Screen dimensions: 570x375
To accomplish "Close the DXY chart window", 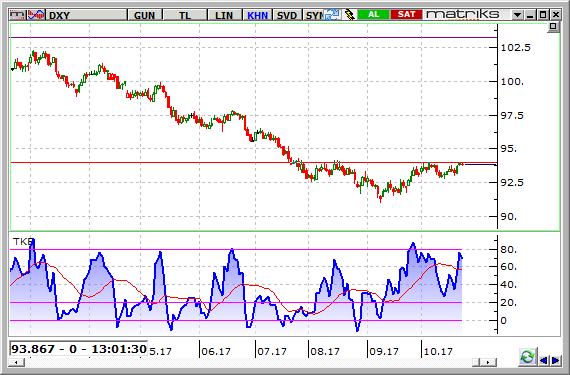I will click(x=556, y=15).
